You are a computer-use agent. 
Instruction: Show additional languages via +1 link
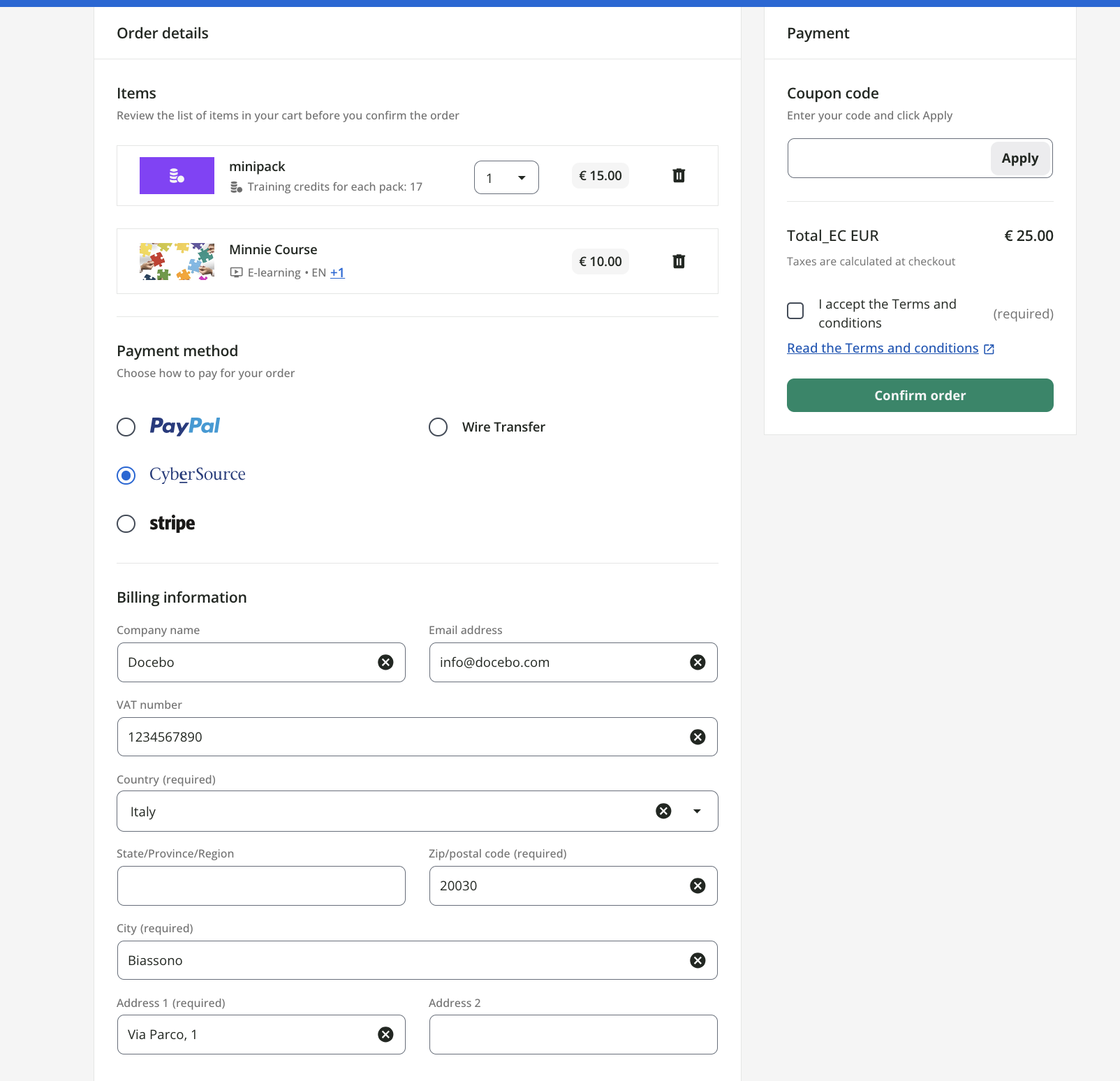[x=337, y=273]
